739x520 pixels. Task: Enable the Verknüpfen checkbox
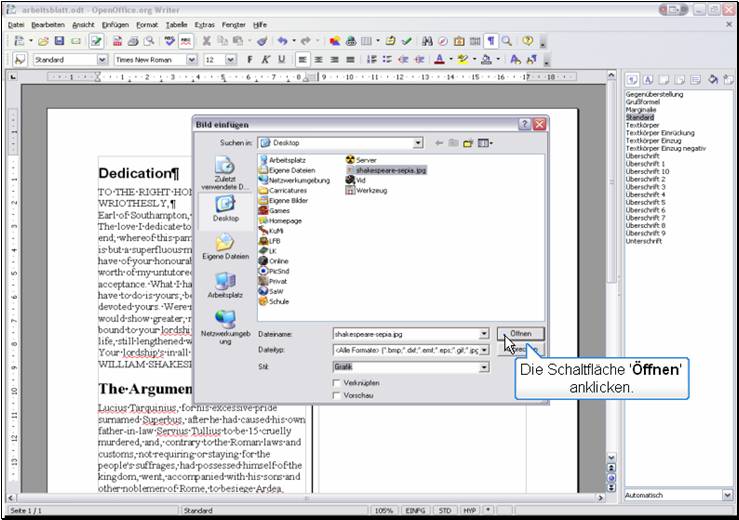click(x=336, y=383)
